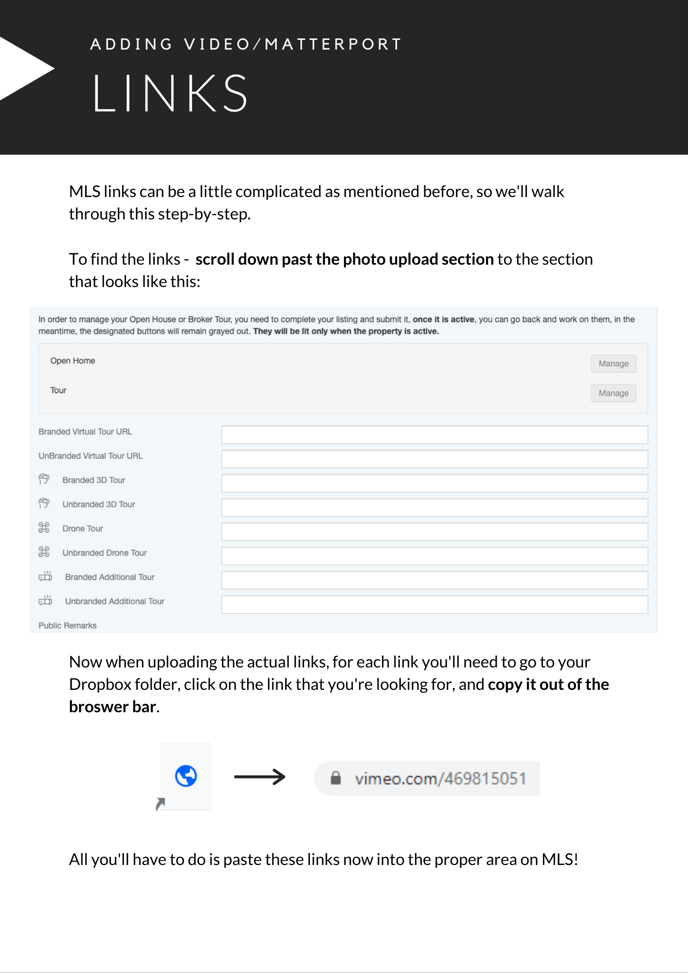Focus the Unbranded Additional Tour field
The image size is (688, 973).
coord(434,604)
